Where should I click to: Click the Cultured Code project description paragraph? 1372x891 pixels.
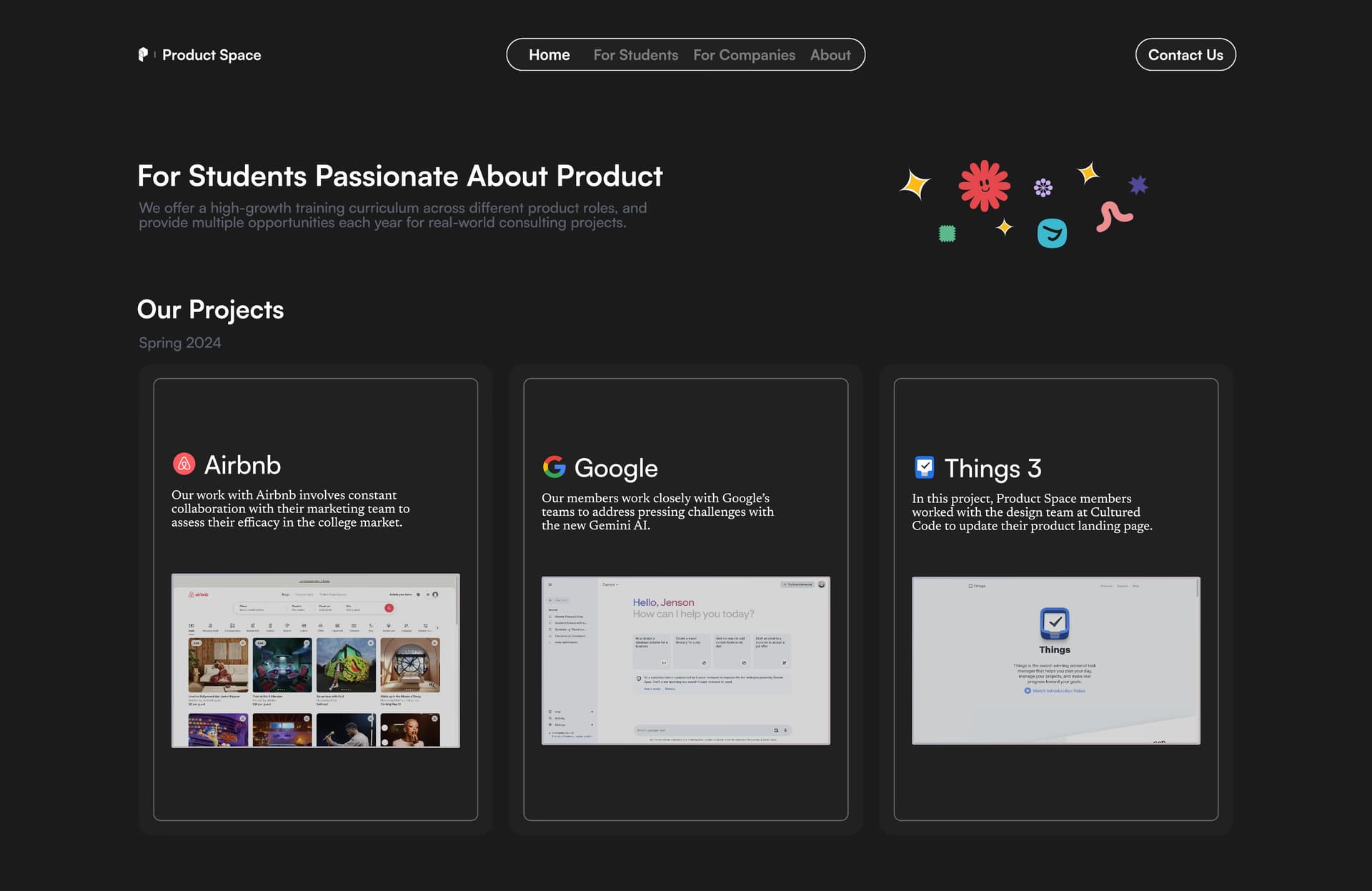coord(1032,512)
